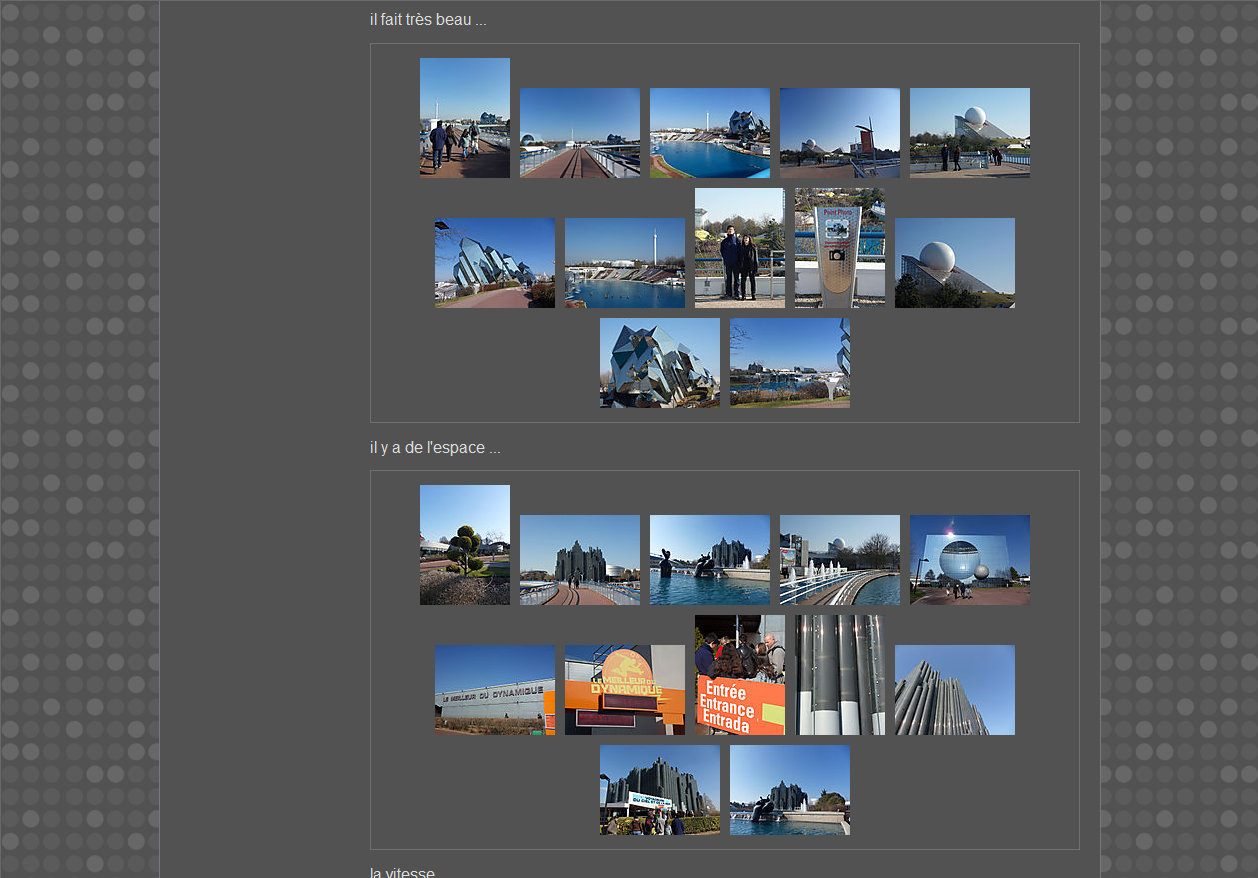This screenshot has height=878, width=1258.
Task: Open the large blue pool photo
Action: point(709,133)
